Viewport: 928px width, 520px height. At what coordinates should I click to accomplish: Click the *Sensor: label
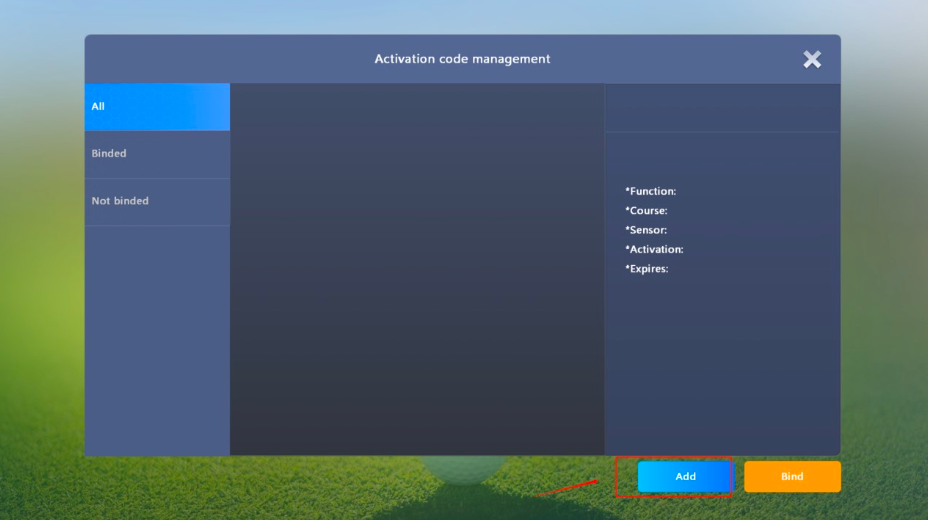click(646, 230)
